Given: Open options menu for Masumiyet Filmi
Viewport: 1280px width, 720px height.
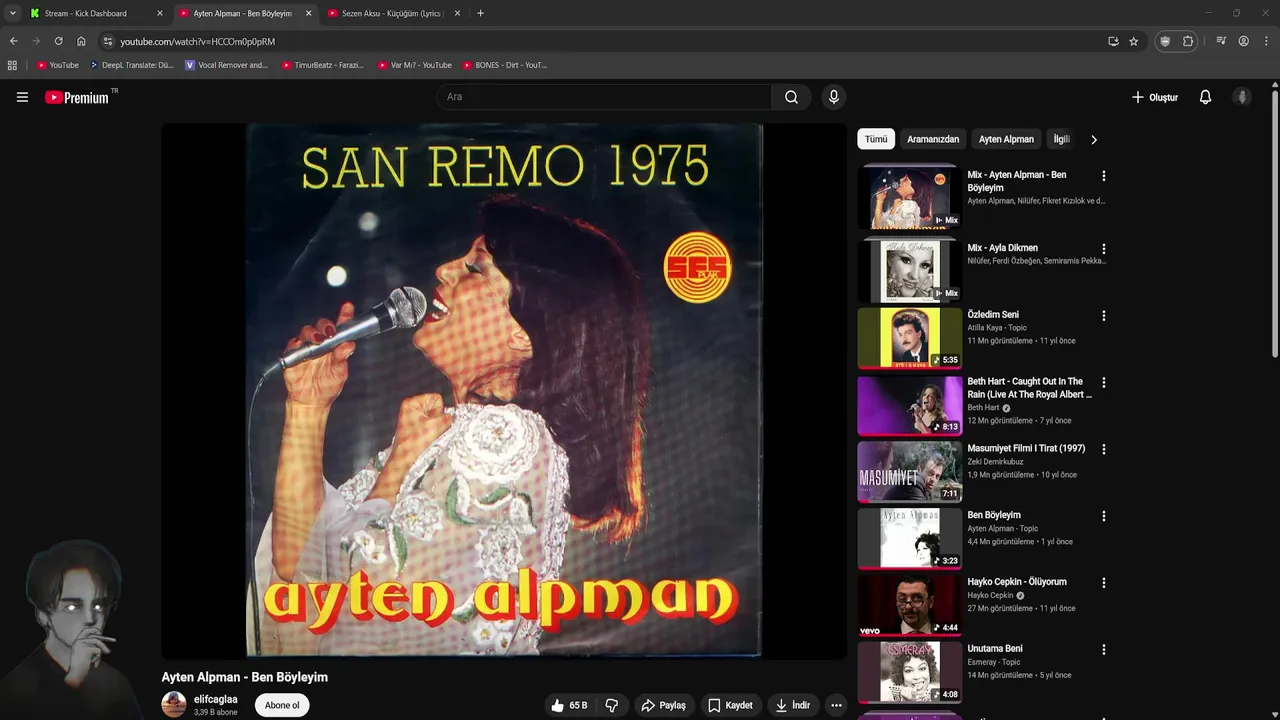Looking at the screenshot, I should (1104, 450).
